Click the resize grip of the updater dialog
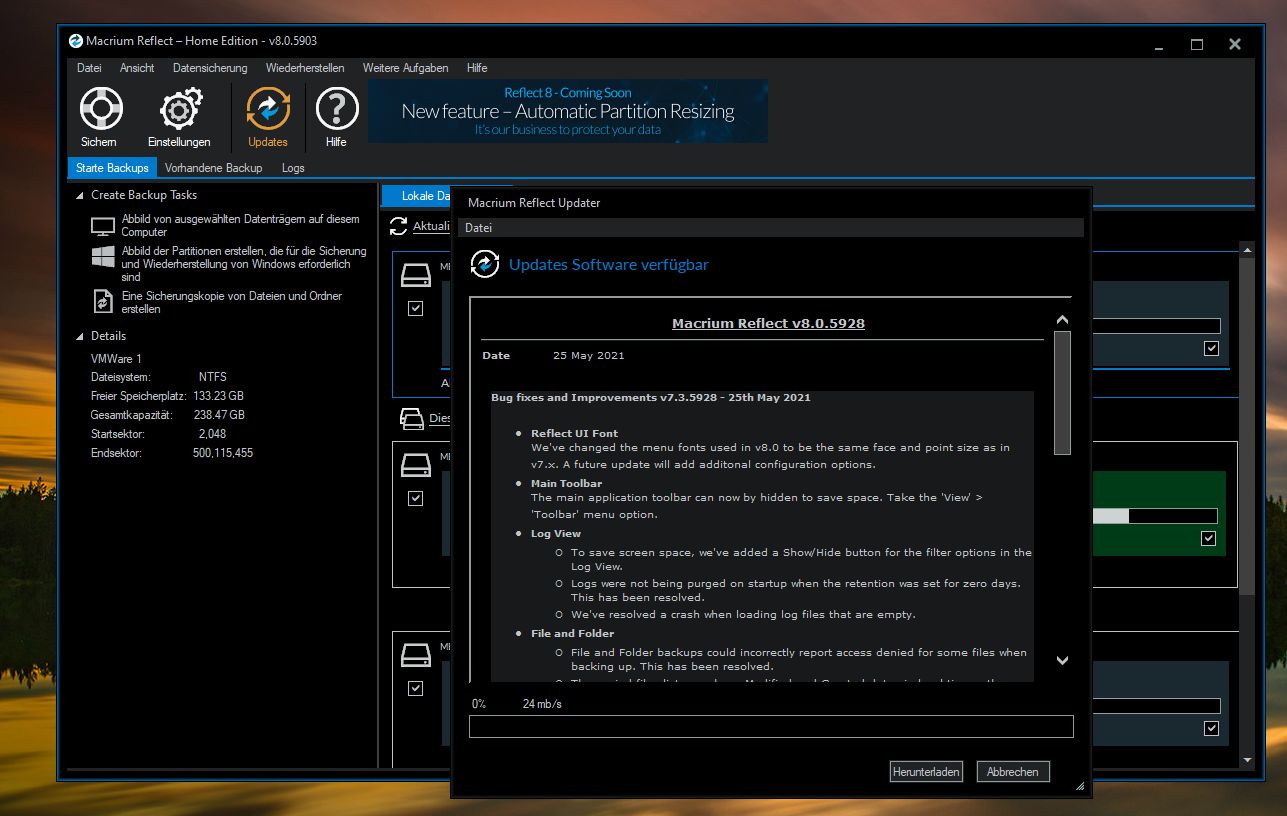This screenshot has height=816, width=1287. [x=1080, y=786]
